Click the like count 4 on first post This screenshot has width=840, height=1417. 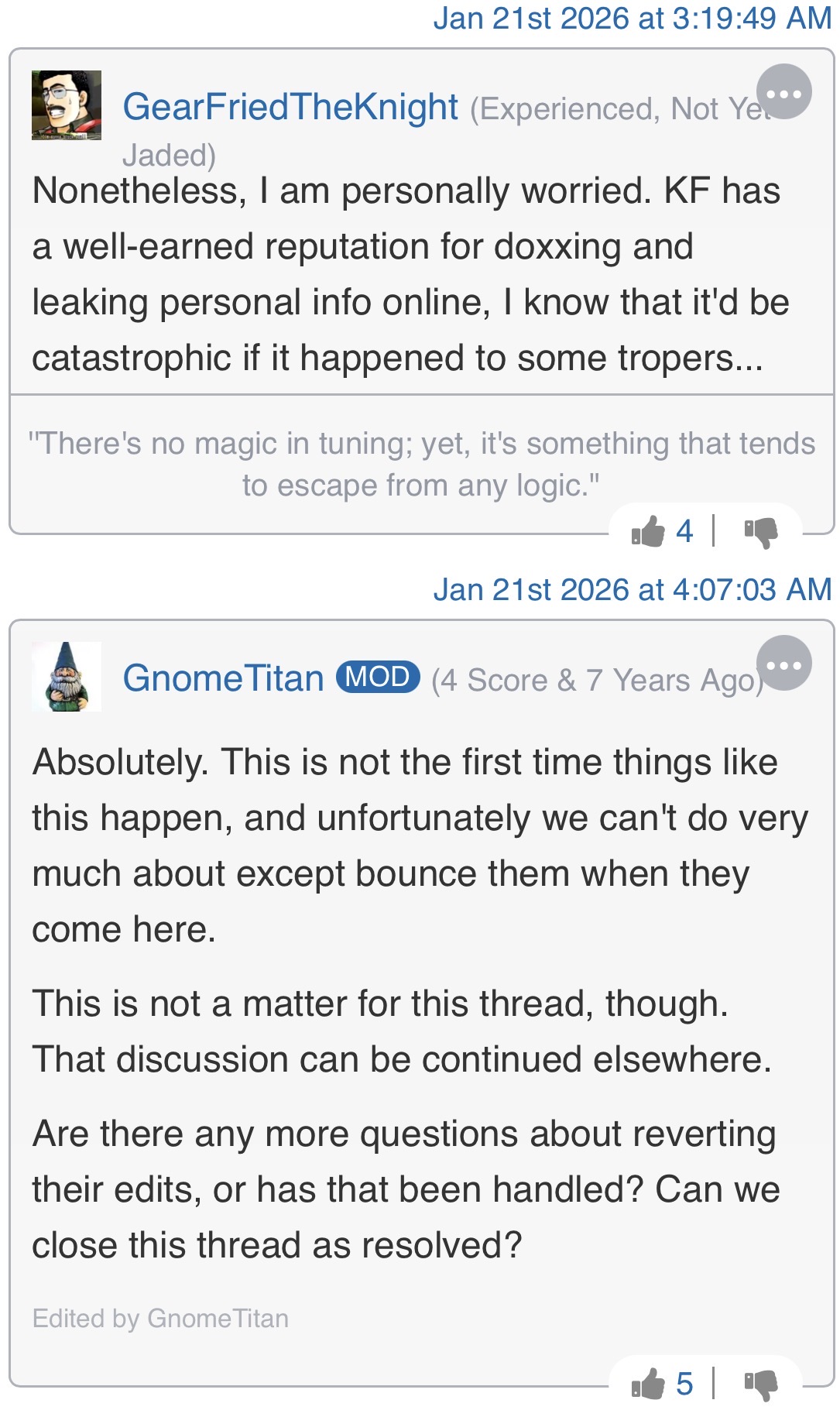(x=684, y=532)
